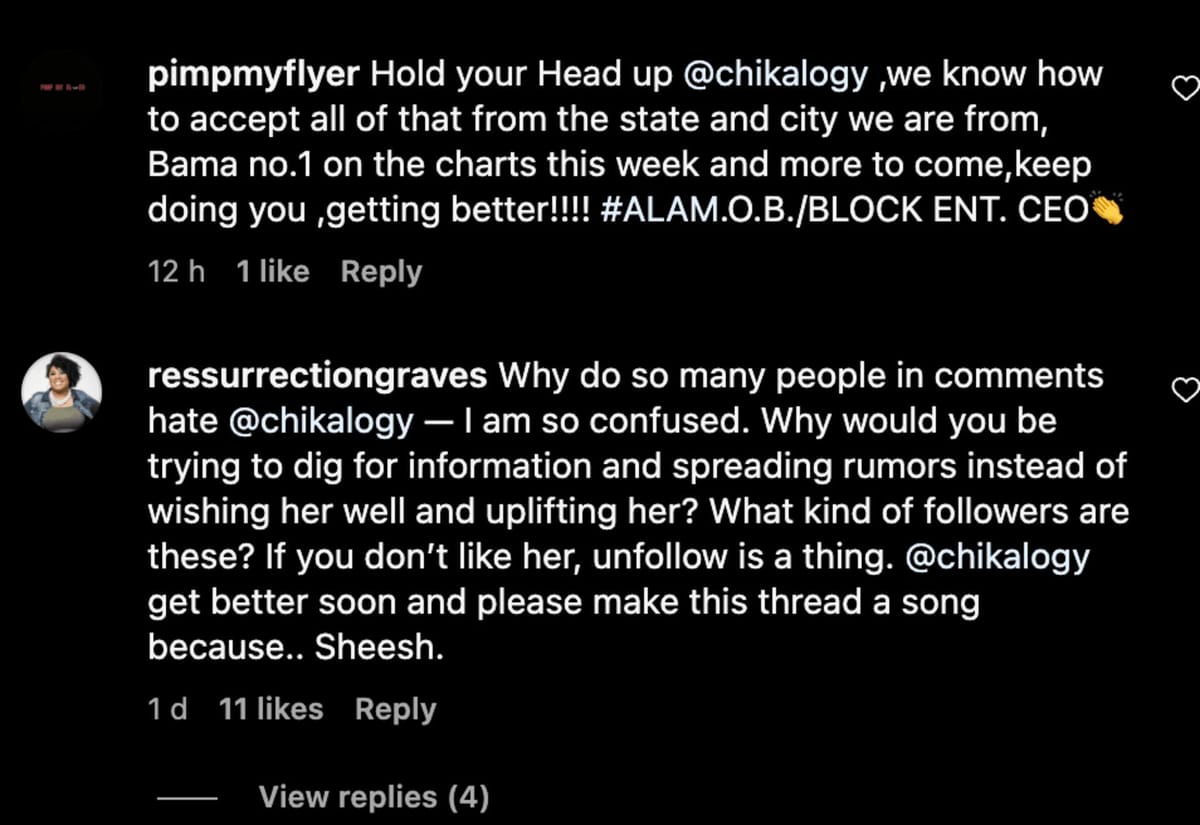Click @chikalogy after the word "hate"
The image size is (1200, 825).
point(321,421)
